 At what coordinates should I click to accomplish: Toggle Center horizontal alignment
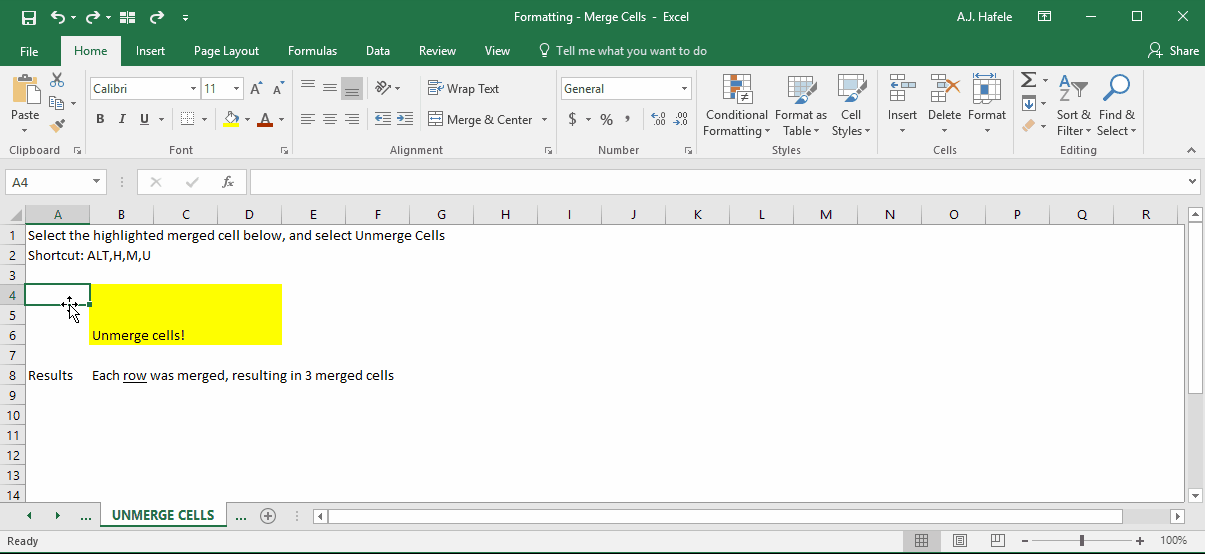330,119
